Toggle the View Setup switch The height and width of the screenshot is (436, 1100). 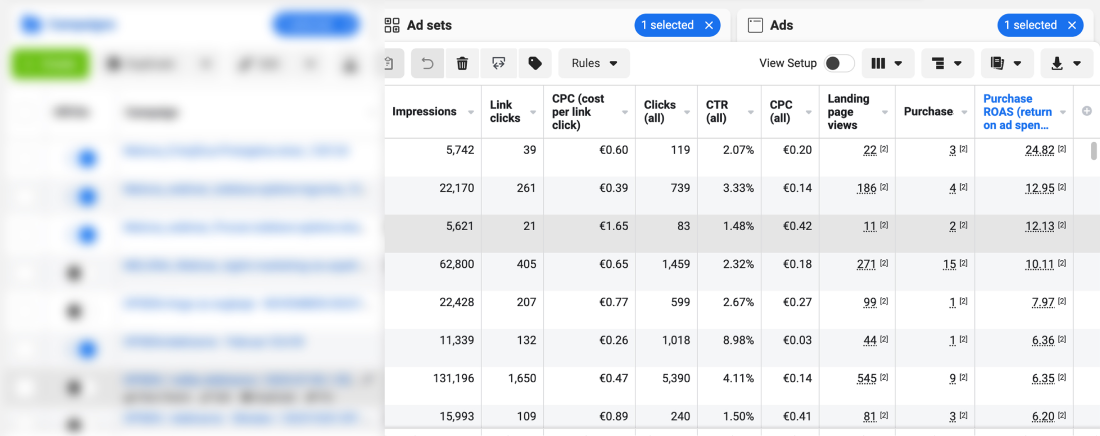tap(838, 63)
